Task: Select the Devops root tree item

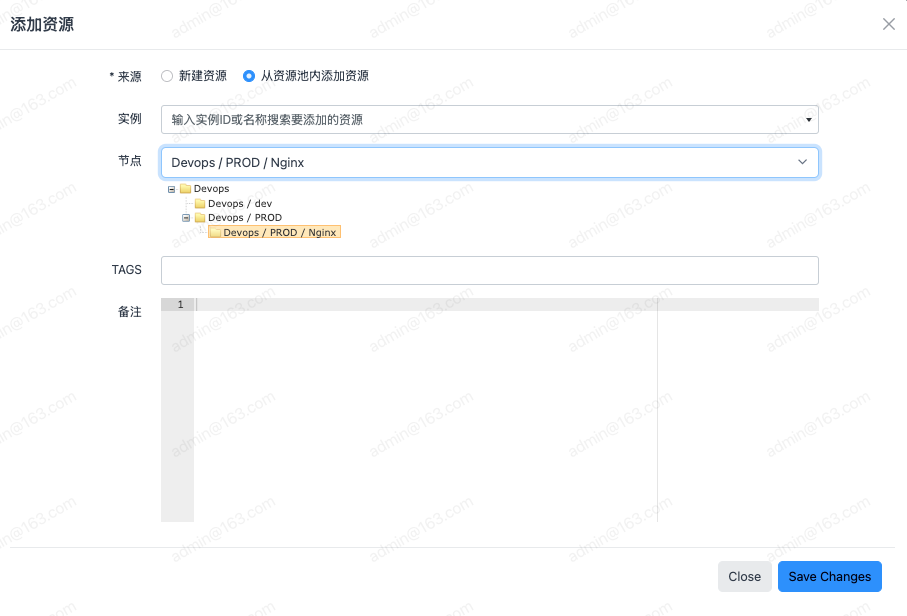Action: click(x=211, y=189)
